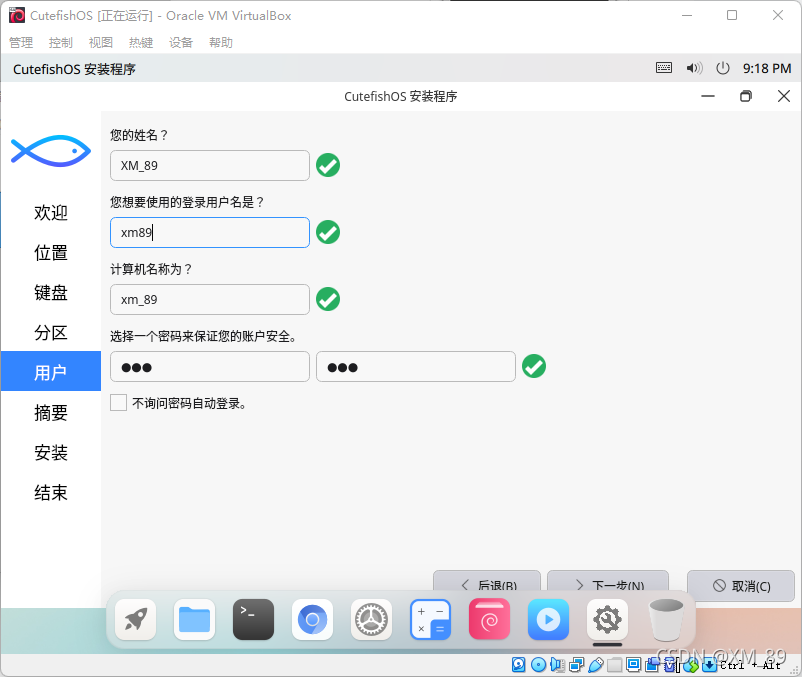
Task: Click the green checkmark next to password fields
Action: (x=534, y=366)
